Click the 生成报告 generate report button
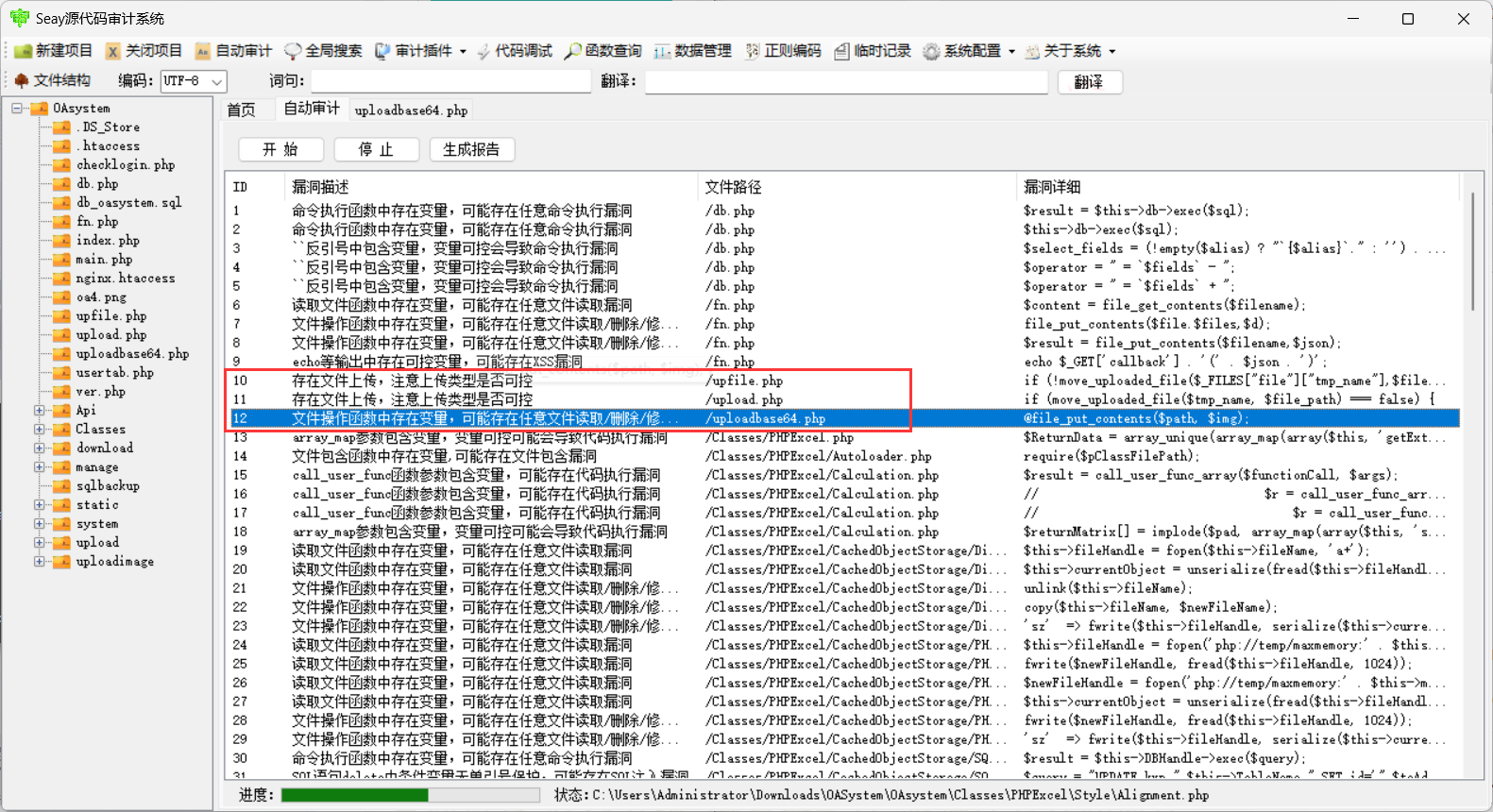This screenshot has width=1493, height=812. (x=471, y=149)
